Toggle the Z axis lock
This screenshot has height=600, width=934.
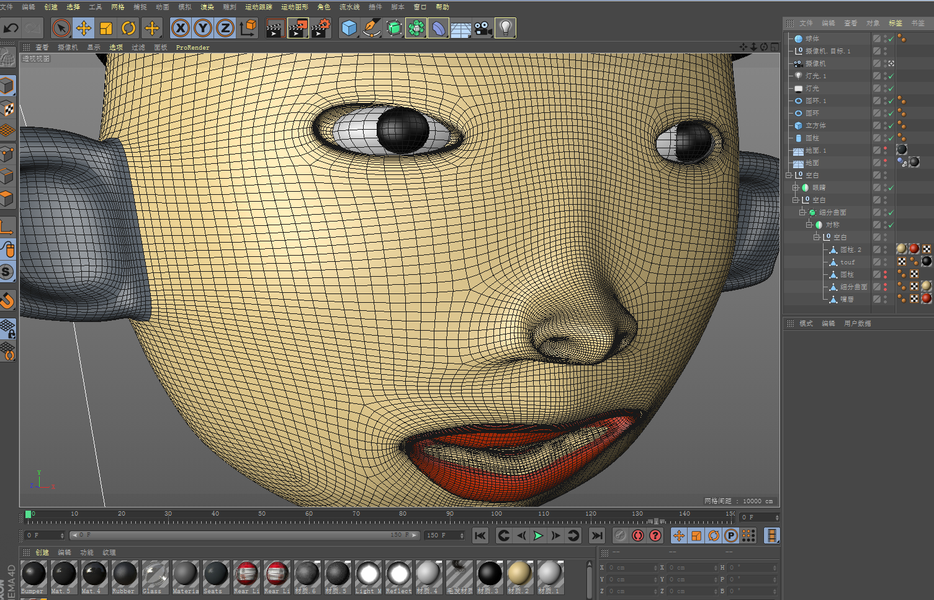(225, 28)
